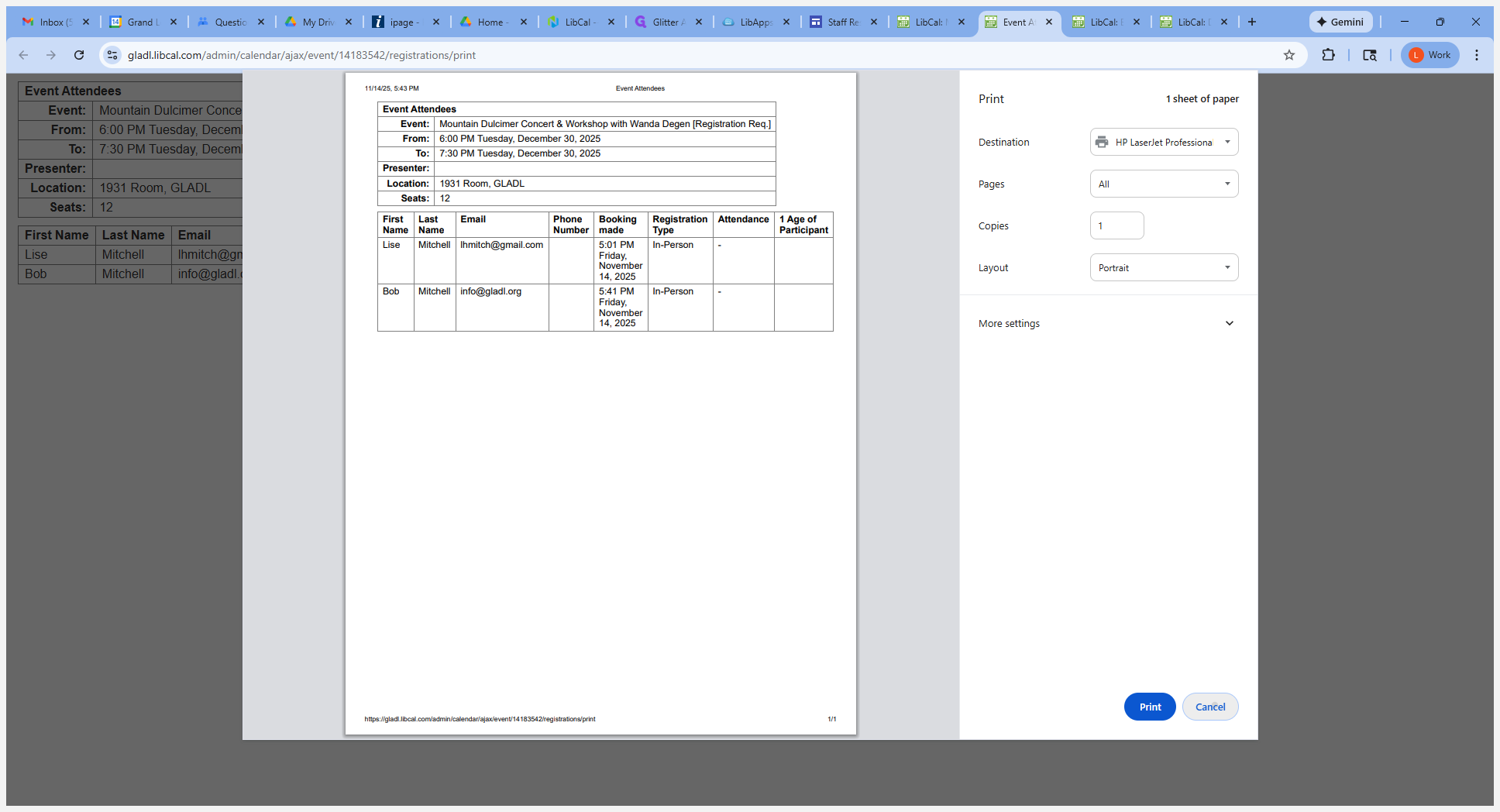Open the Destination printer dropdown

1164,142
